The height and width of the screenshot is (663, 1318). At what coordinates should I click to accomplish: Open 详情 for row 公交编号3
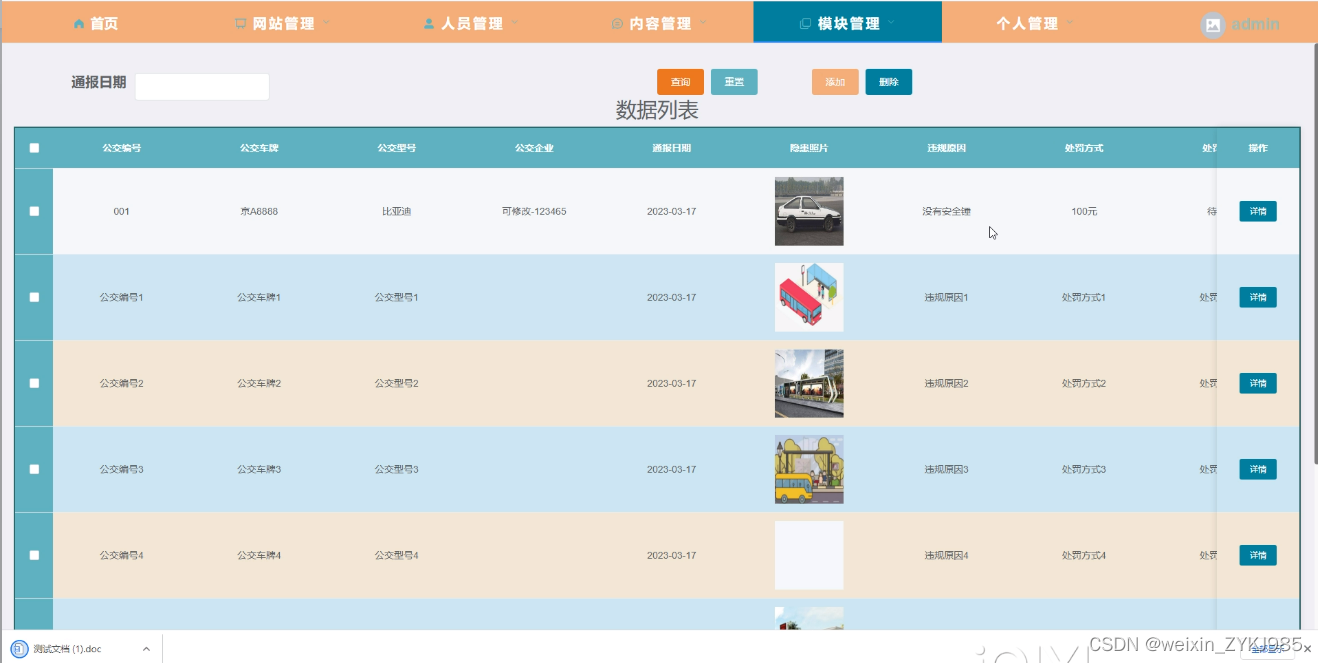click(1258, 469)
